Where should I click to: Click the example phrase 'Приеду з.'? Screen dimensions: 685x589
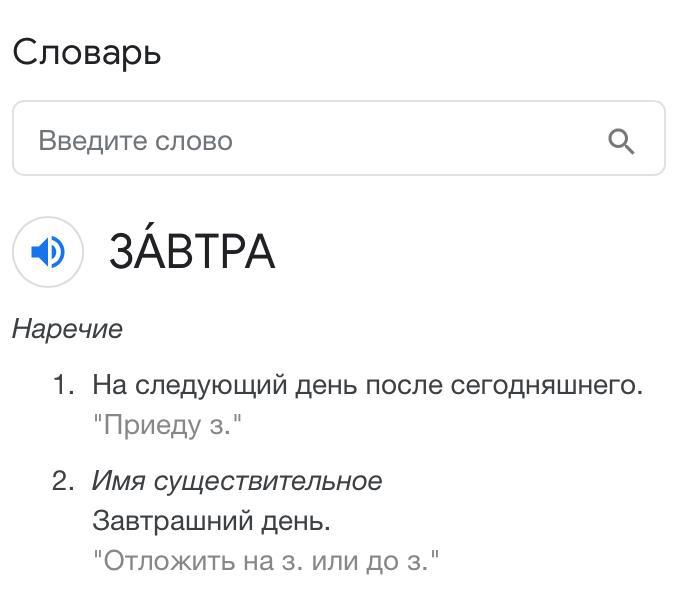[x=168, y=425]
